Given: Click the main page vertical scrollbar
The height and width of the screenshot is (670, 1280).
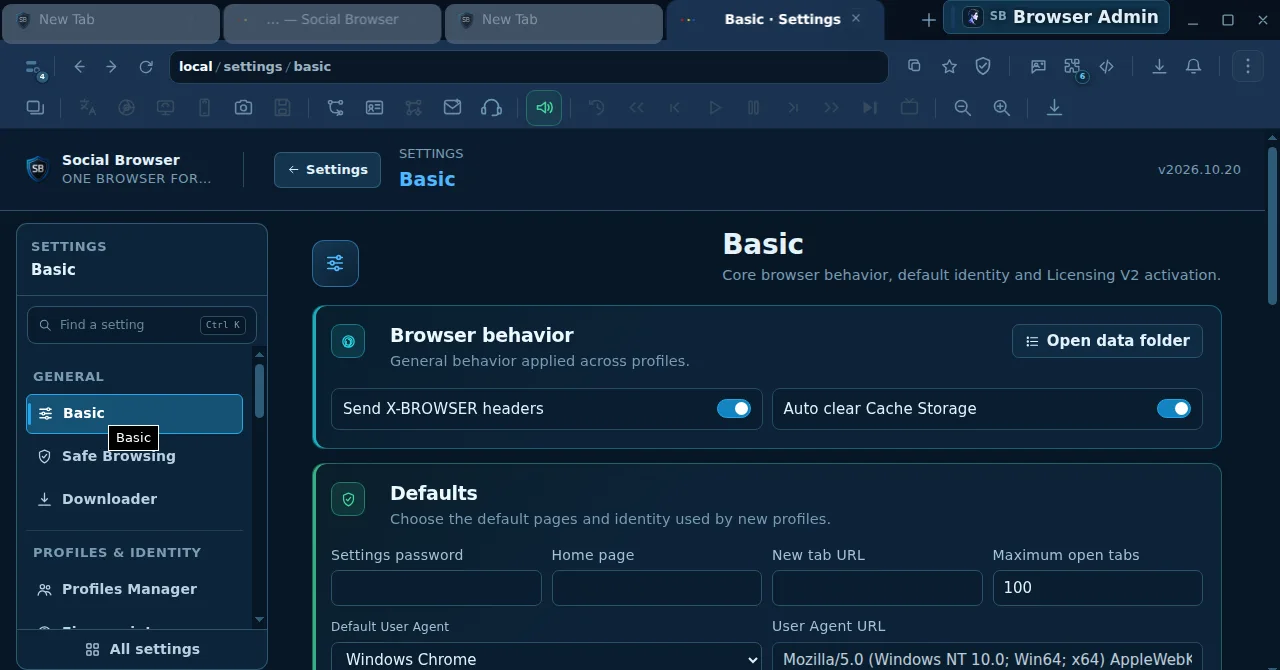Looking at the screenshot, I should [1272, 227].
